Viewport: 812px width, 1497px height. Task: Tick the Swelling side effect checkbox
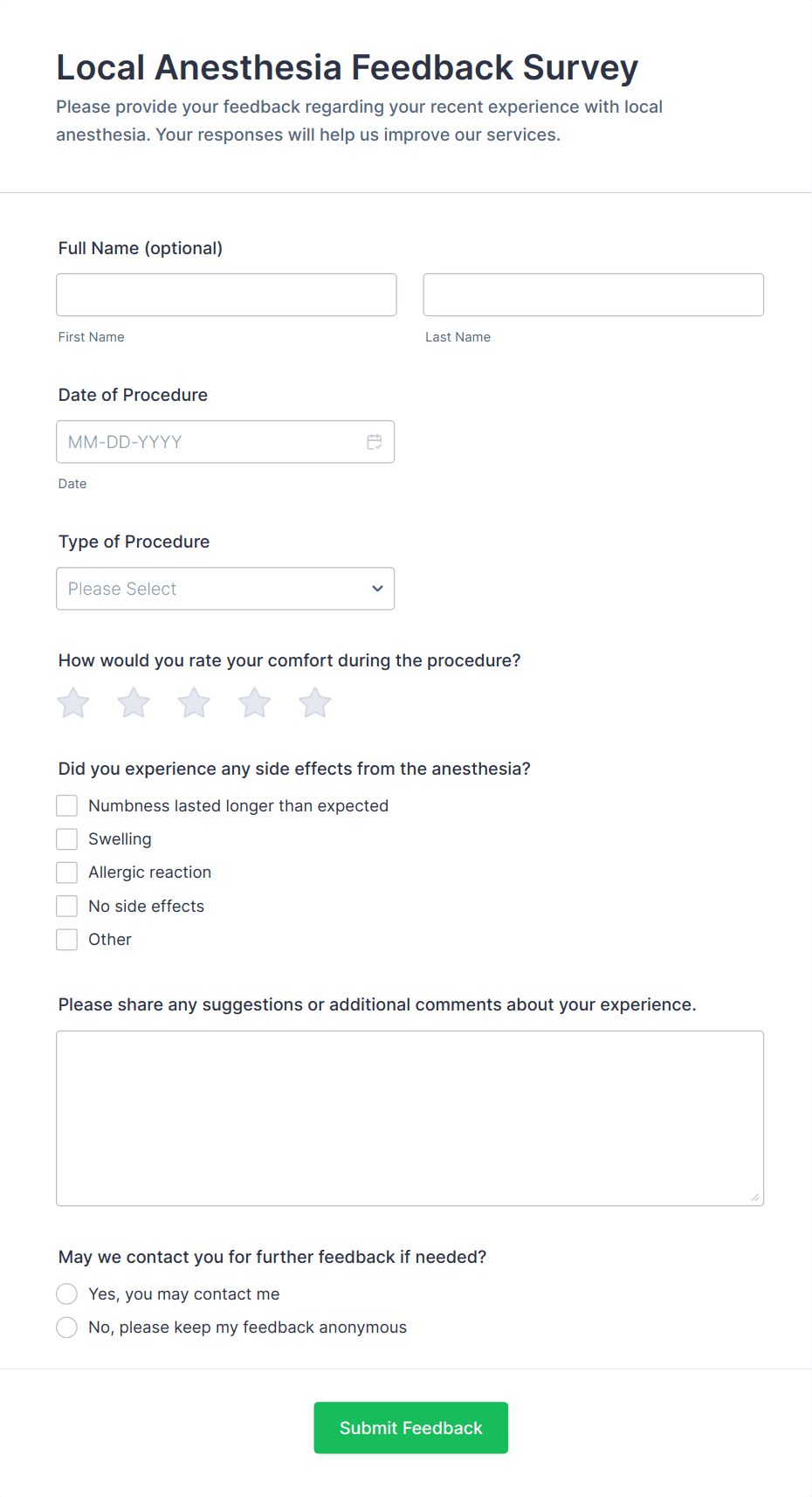click(67, 839)
